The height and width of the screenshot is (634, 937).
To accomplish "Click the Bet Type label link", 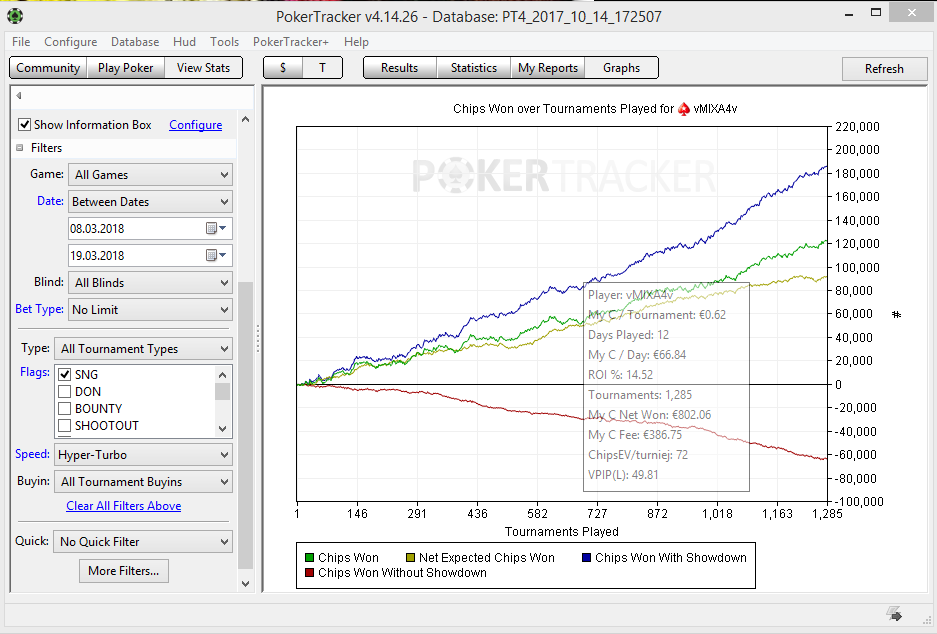I will (x=39, y=309).
